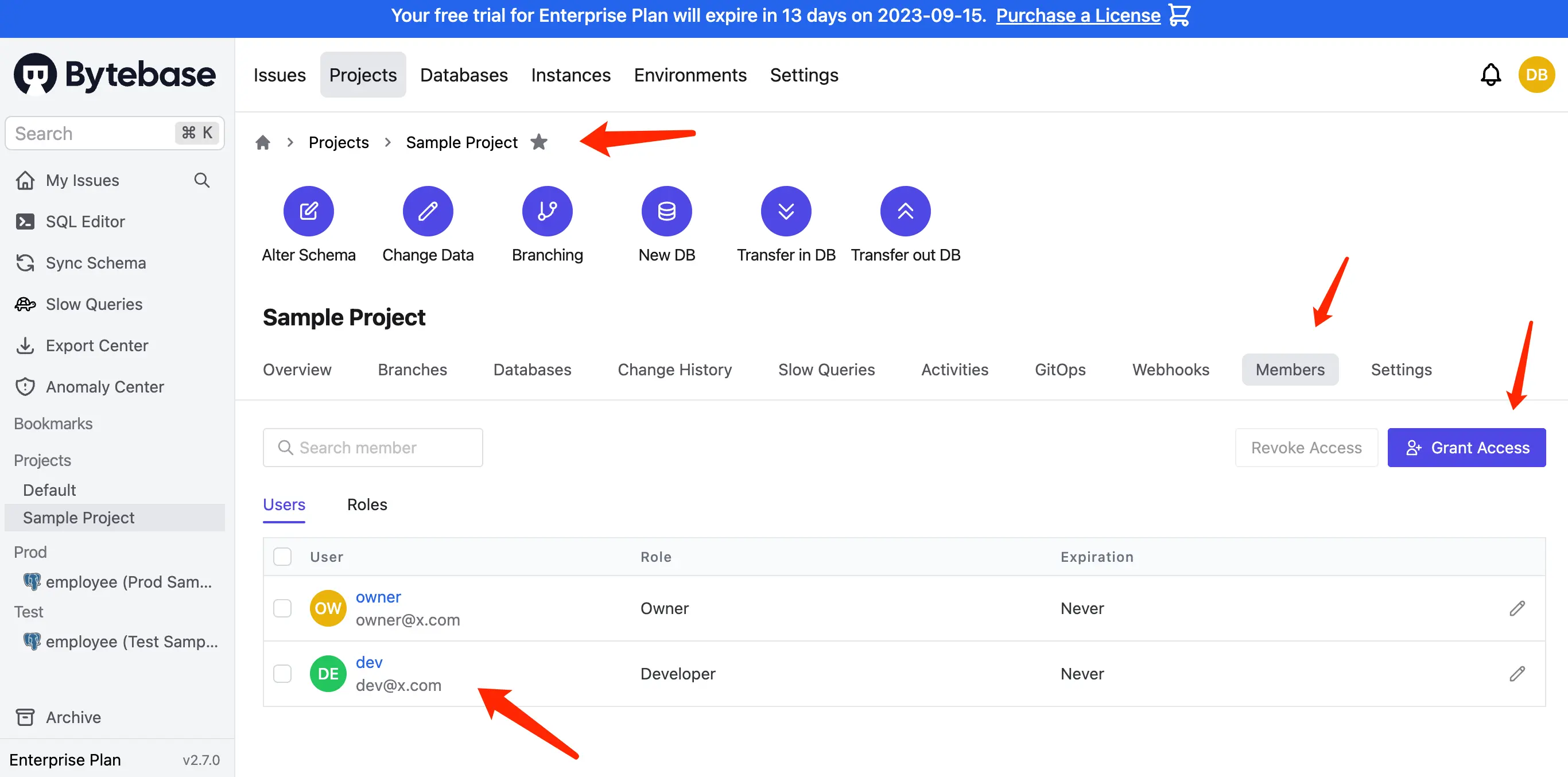Switch to the Branches tab

point(412,370)
